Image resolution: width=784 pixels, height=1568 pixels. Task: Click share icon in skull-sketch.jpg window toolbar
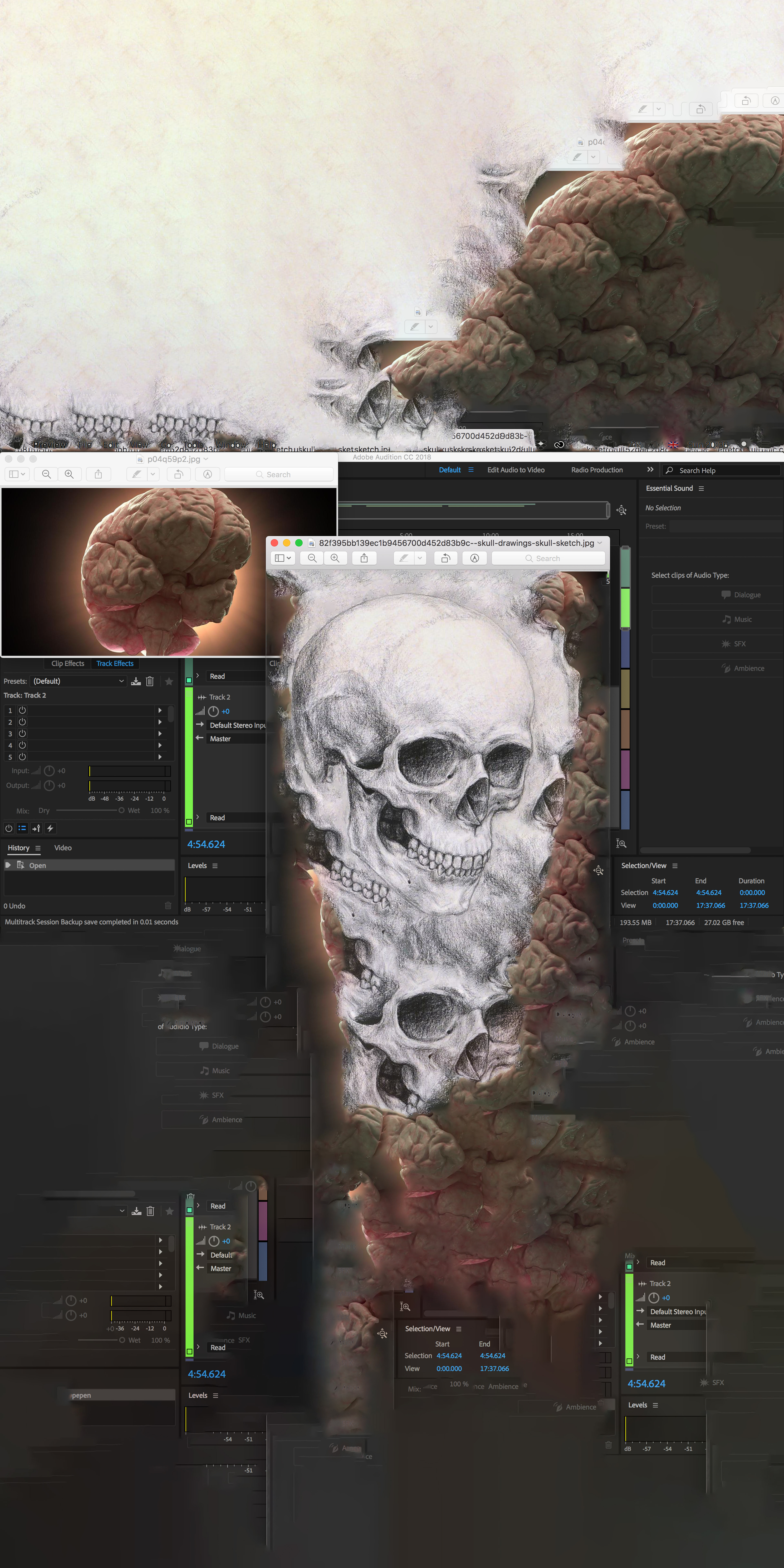coord(364,558)
